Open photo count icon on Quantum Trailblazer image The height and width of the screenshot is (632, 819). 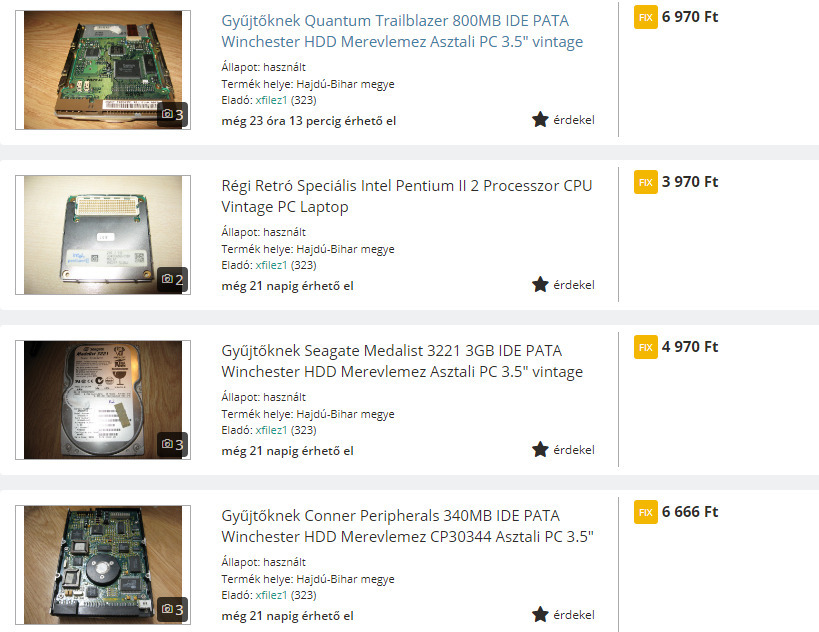click(x=172, y=114)
